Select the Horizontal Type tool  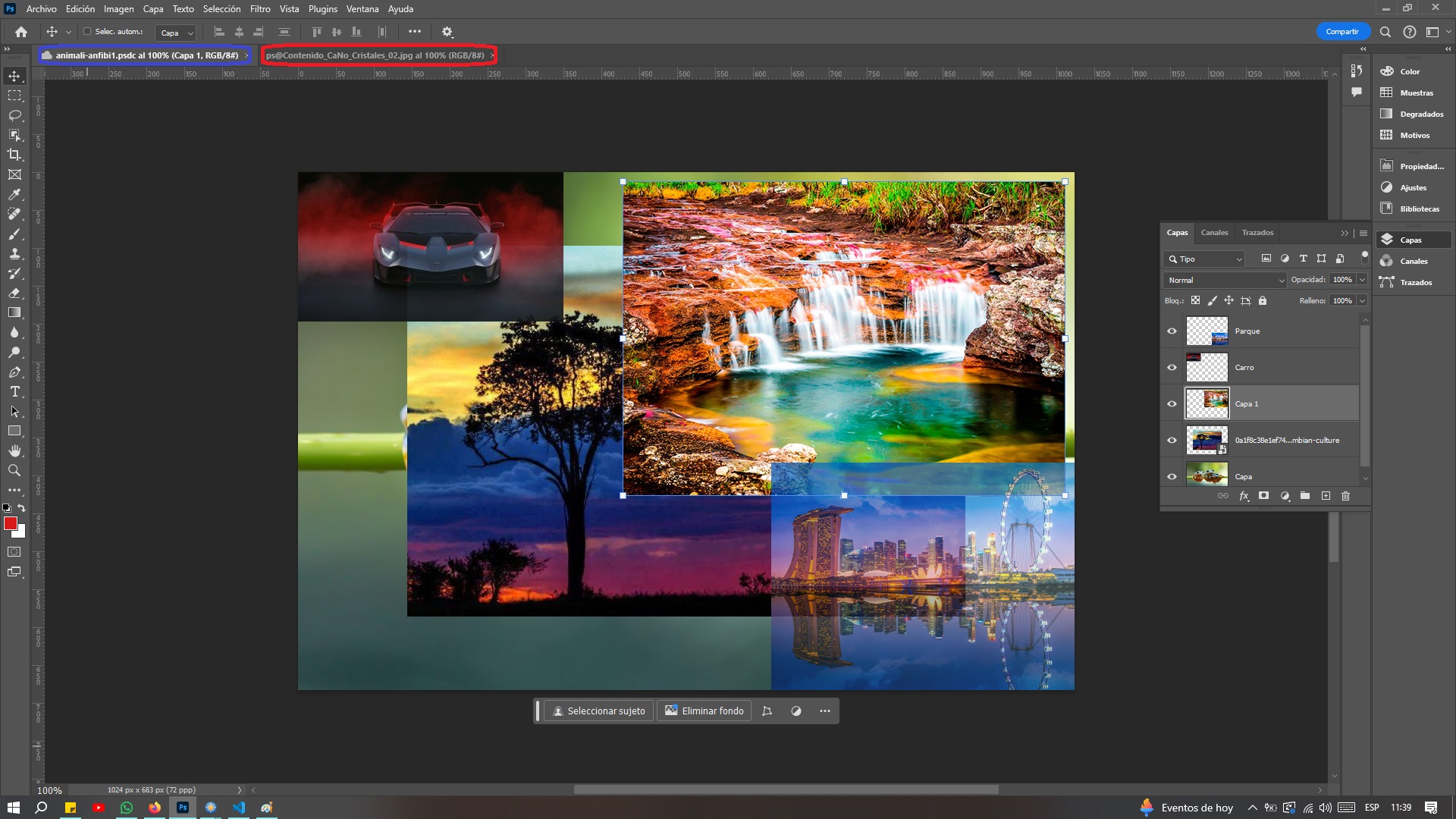[14, 392]
